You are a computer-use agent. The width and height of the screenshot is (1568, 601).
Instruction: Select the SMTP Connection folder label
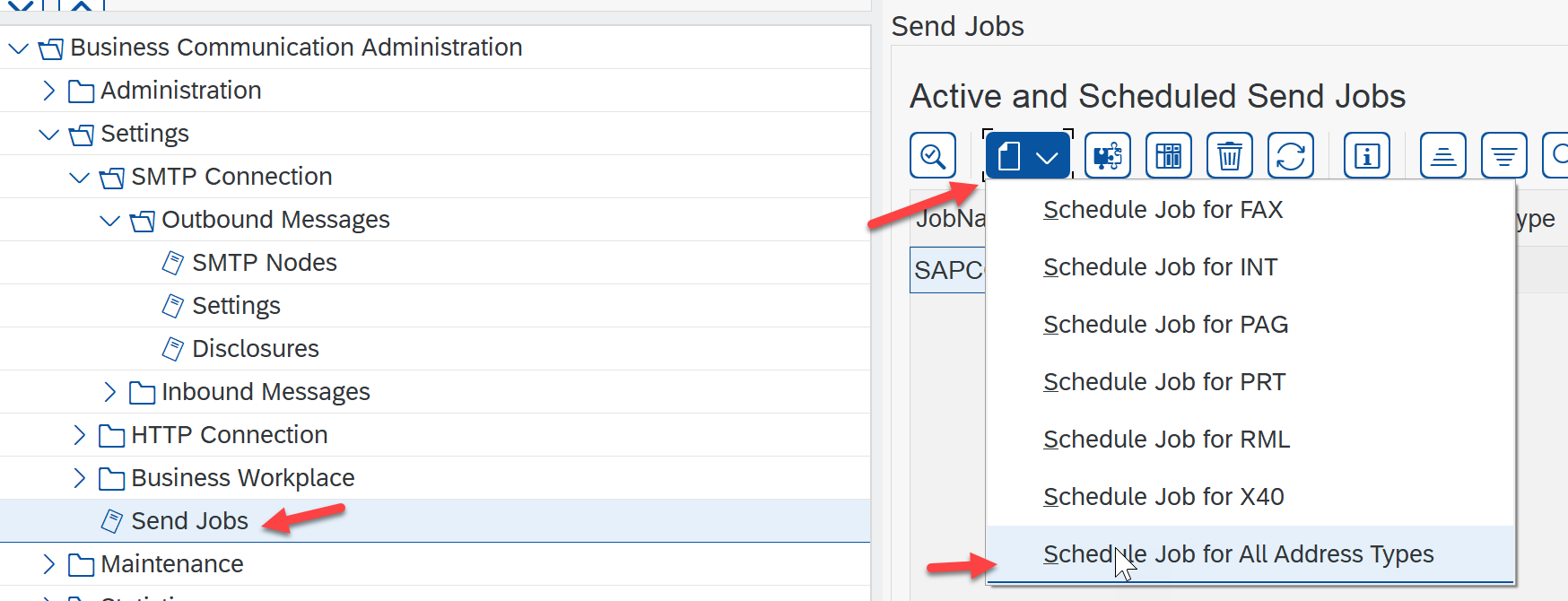point(231,177)
